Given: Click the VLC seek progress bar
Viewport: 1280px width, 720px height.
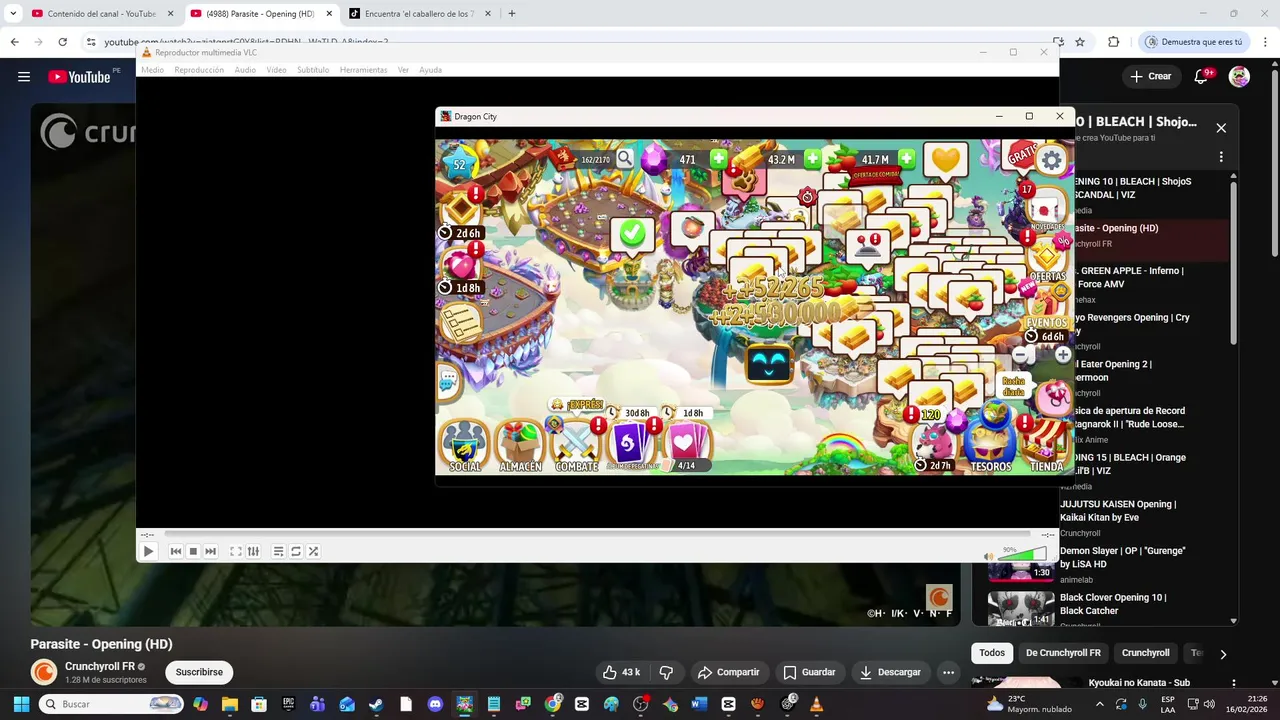Looking at the screenshot, I should click(597, 535).
